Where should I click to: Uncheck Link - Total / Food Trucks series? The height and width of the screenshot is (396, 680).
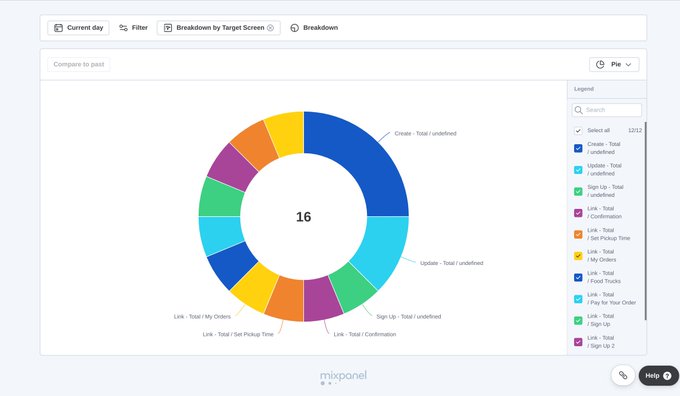pyautogui.click(x=578, y=277)
